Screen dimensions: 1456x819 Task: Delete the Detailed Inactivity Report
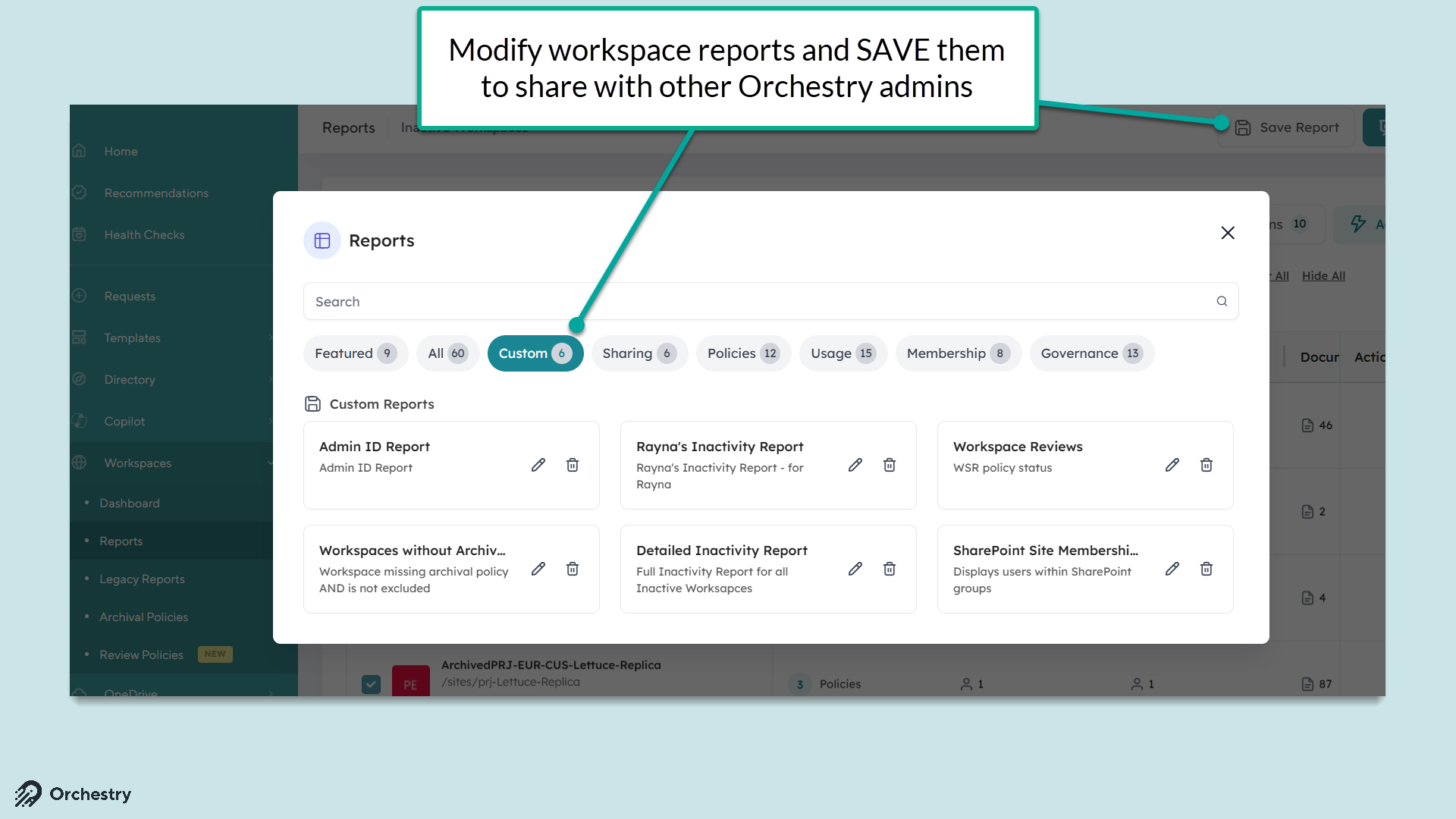click(890, 569)
